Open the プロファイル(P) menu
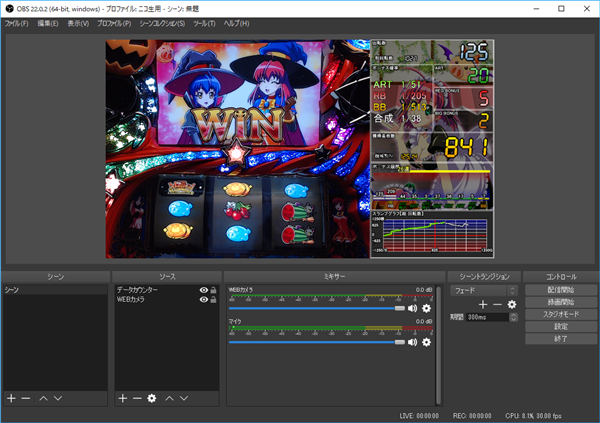This screenshot has width=600, height=423. (114, 23)
